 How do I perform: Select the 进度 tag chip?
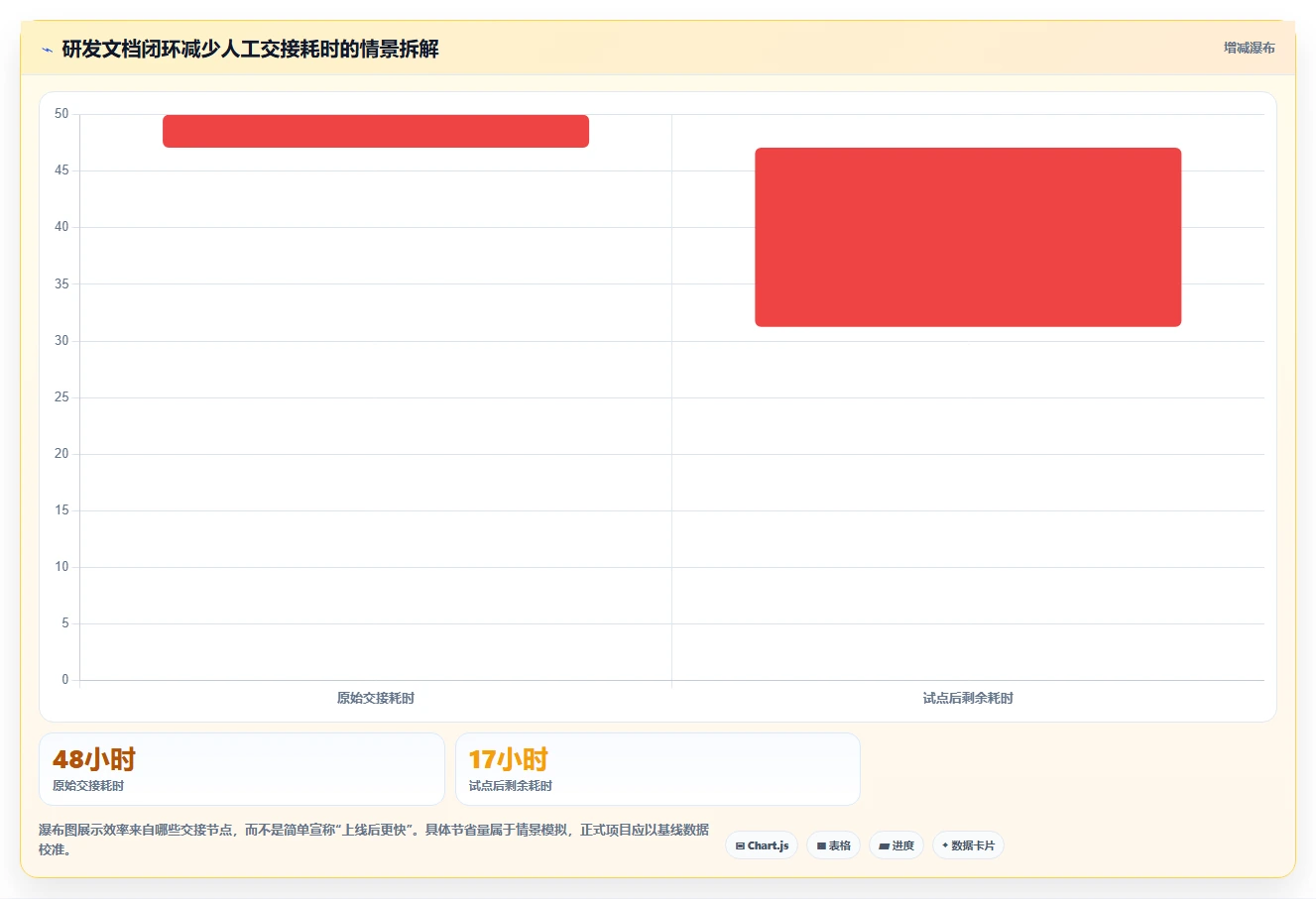[x=897, y=845]
